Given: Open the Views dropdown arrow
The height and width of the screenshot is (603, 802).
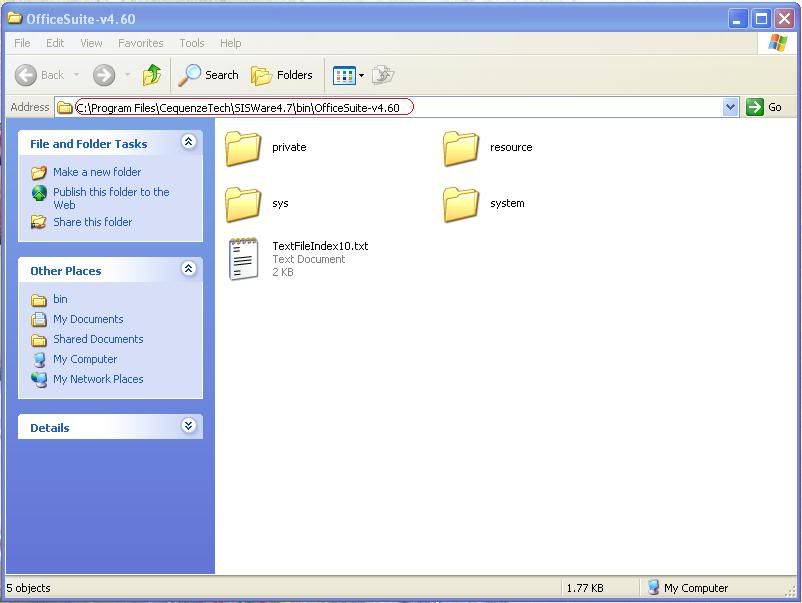Looking at the screenshot, I should (361, 76).
